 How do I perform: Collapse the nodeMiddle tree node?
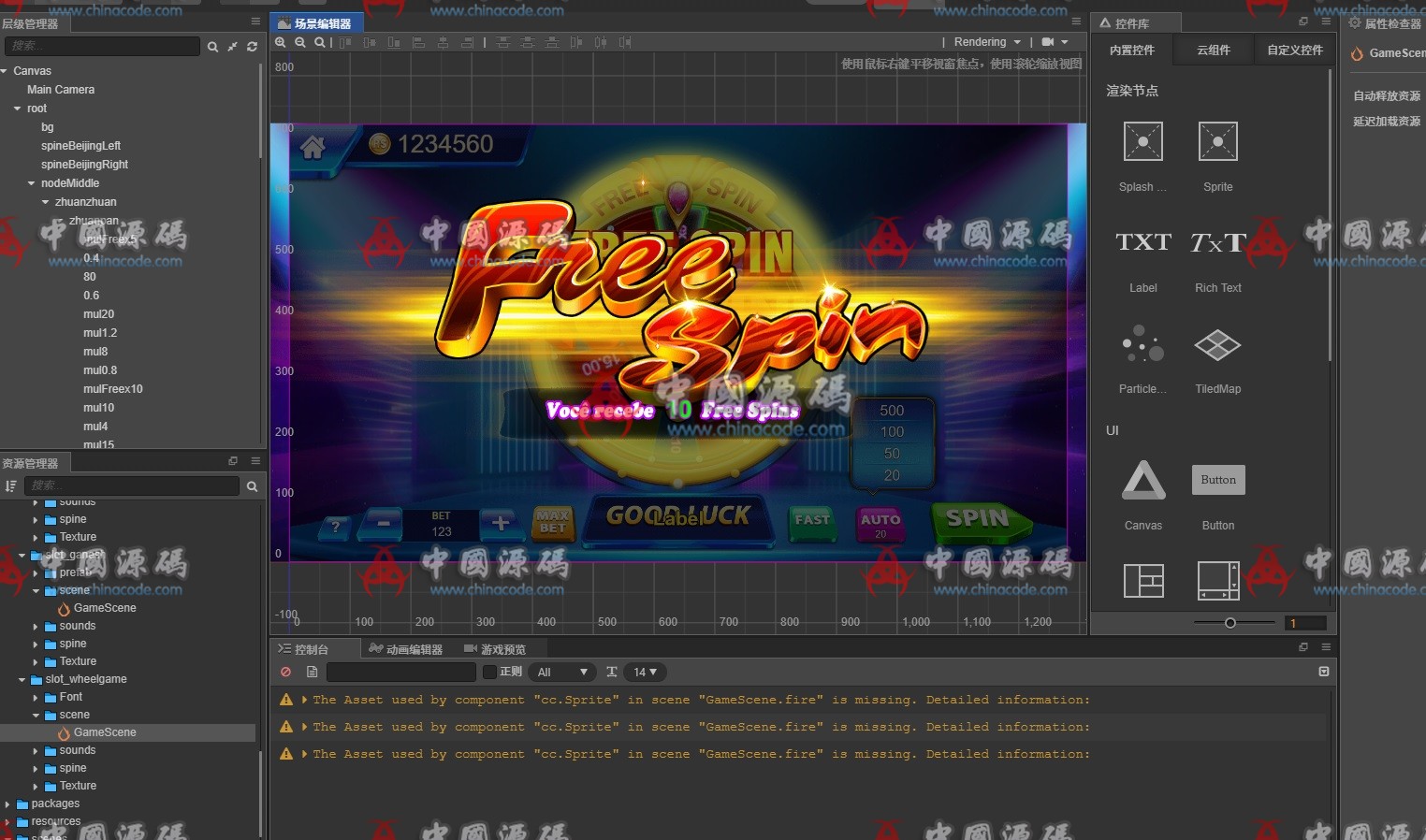(32, 183)
